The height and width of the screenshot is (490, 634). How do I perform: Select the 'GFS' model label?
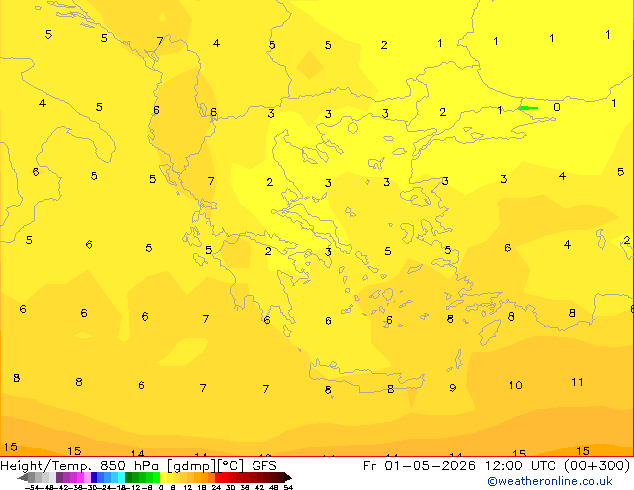[x=264, y=466]
